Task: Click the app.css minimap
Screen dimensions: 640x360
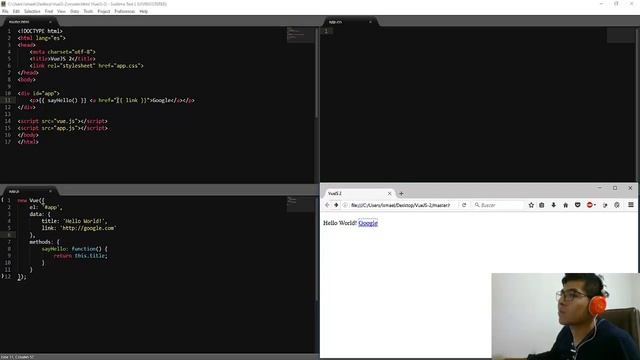Action: point(620,35)
